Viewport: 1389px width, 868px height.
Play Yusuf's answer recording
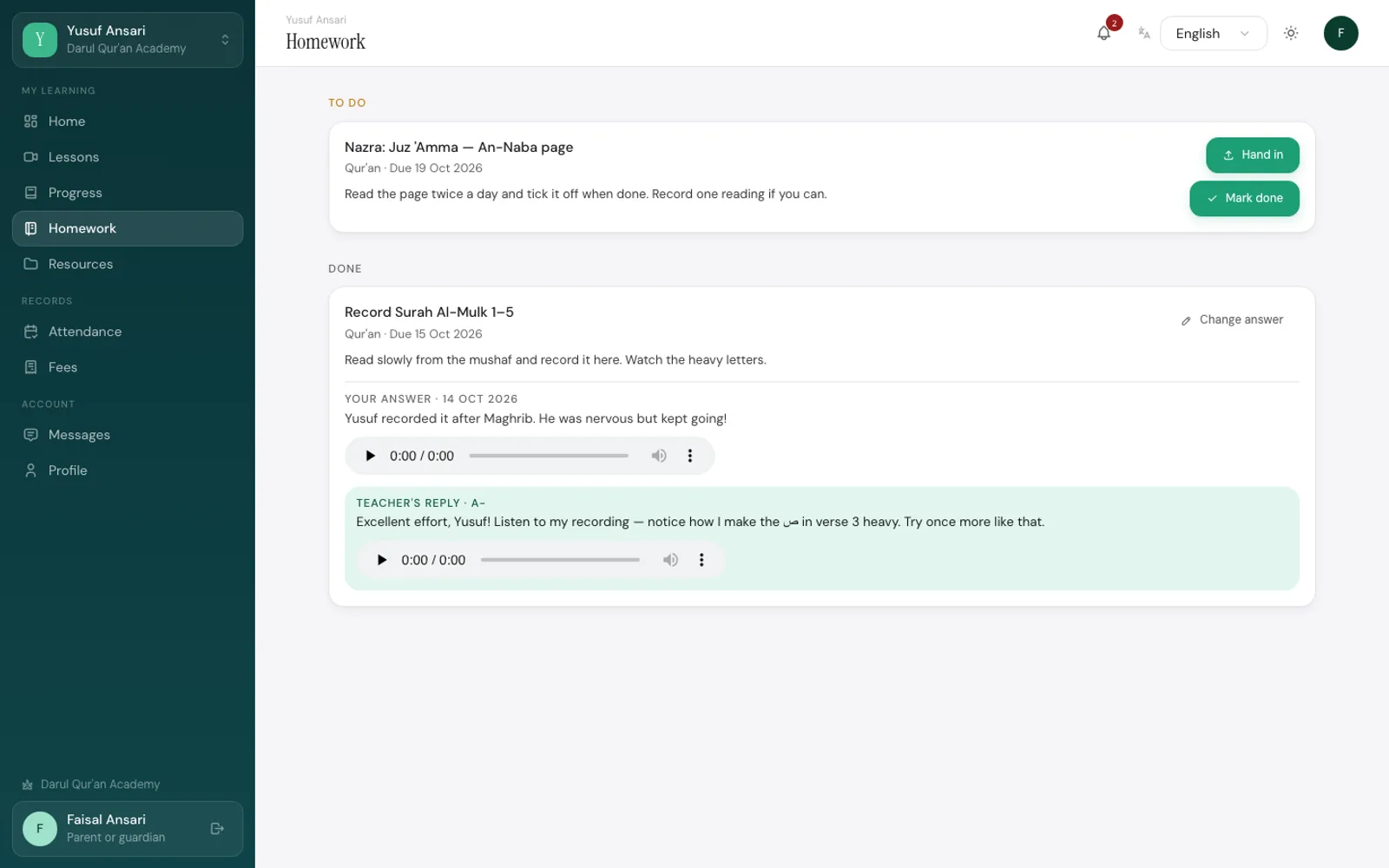pyautogui.click(x=371, y=456)
